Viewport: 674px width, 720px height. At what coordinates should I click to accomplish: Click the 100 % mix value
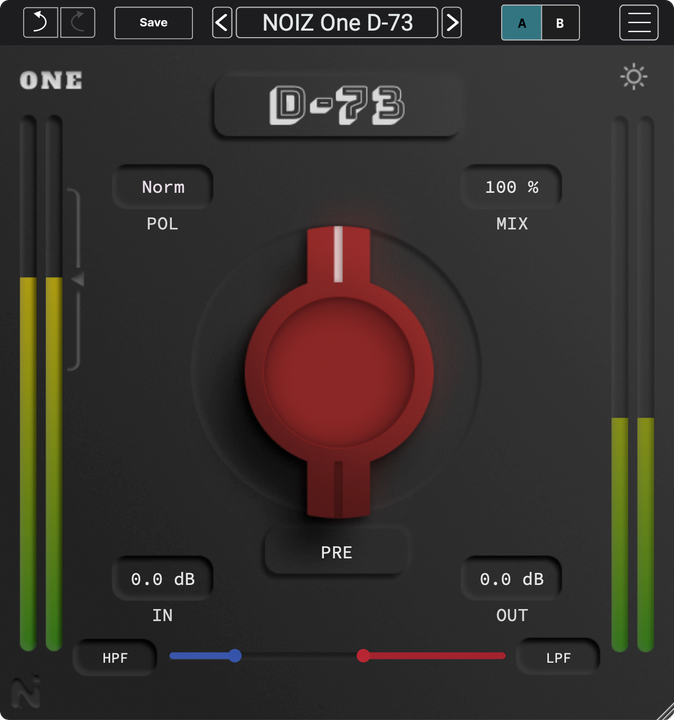pos(511,187)
